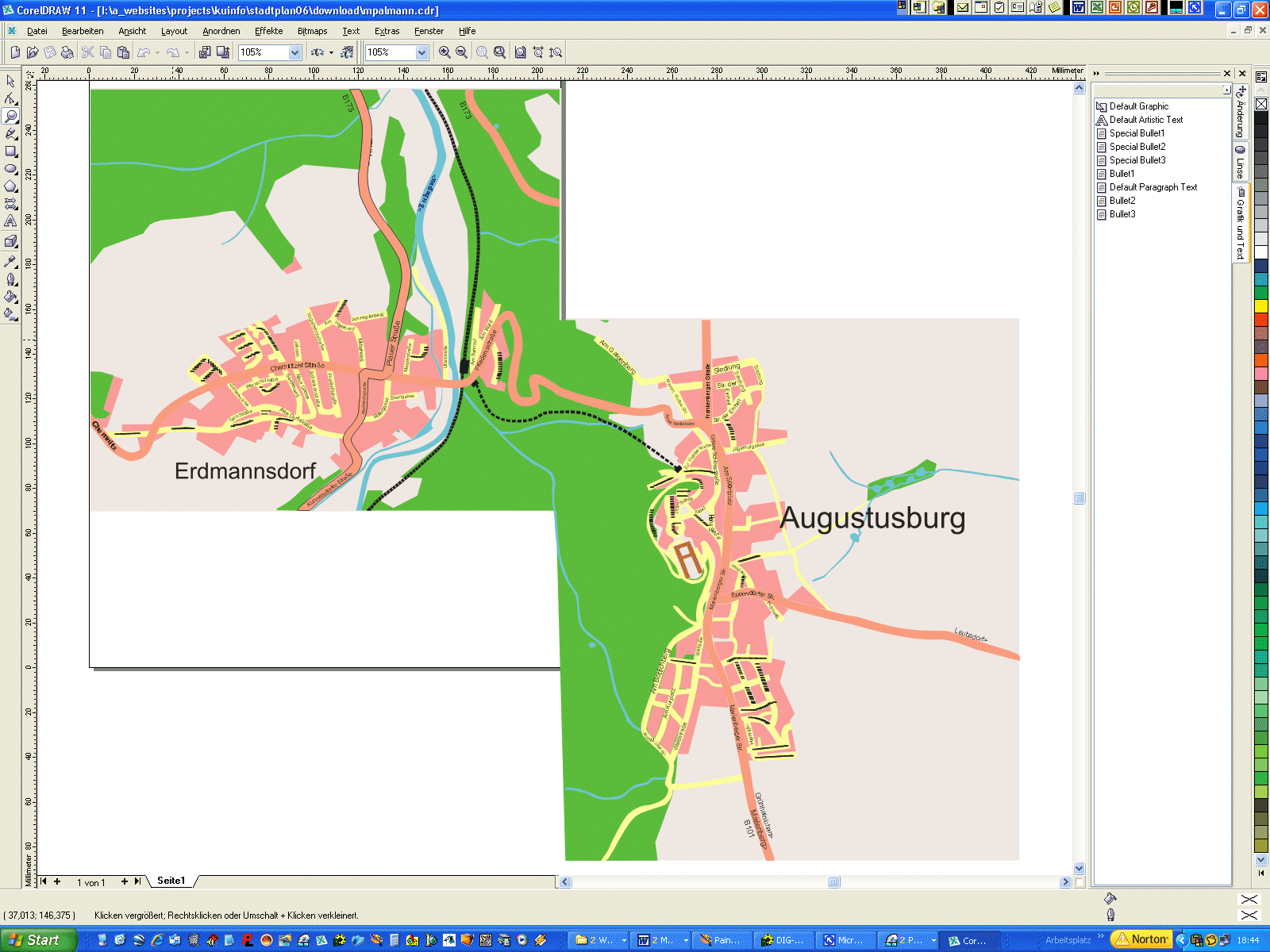This screenshot has height=952, width=1270.
Task: Open the Effekte menu
Action: point(268,31)
